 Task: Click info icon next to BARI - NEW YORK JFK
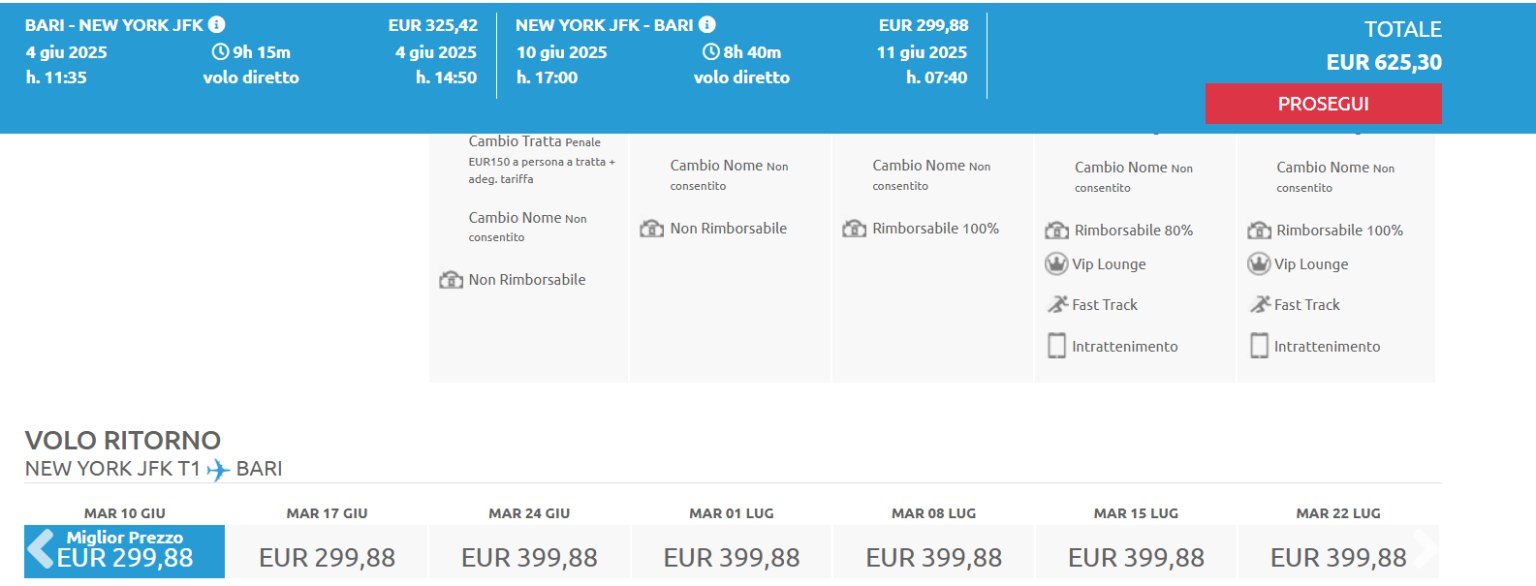(x=217, y=25)
